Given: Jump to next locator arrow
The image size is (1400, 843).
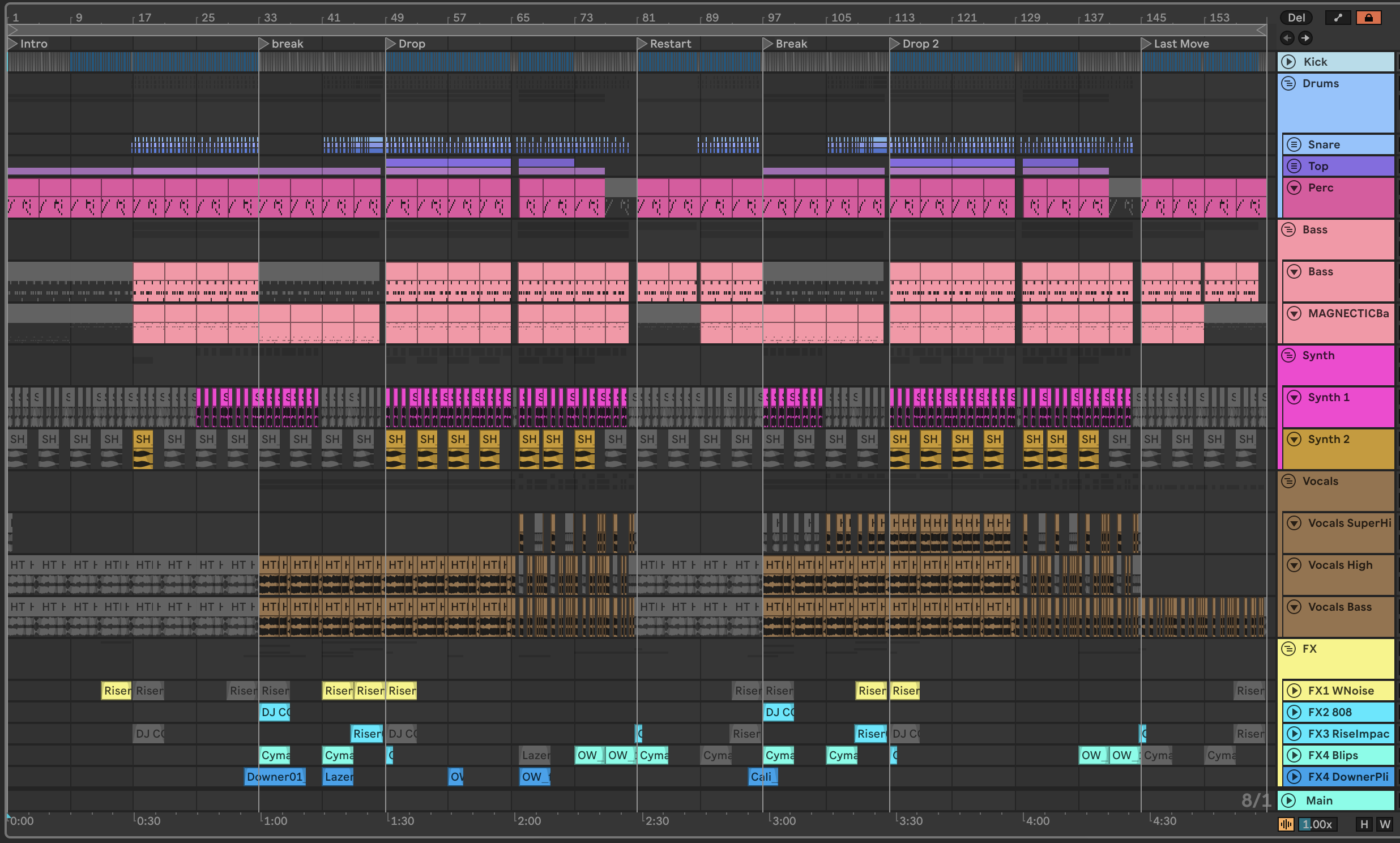Looking at the screenshot, I should click(x=1305, y=38).
